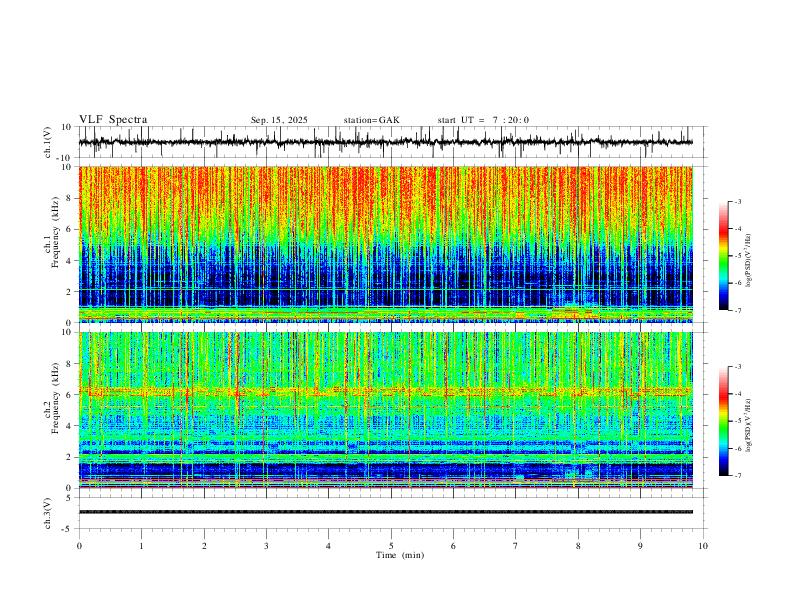Click the ch.1 color bar PSD label
This screenshot has width=792, height=612.
click(748, 261)
